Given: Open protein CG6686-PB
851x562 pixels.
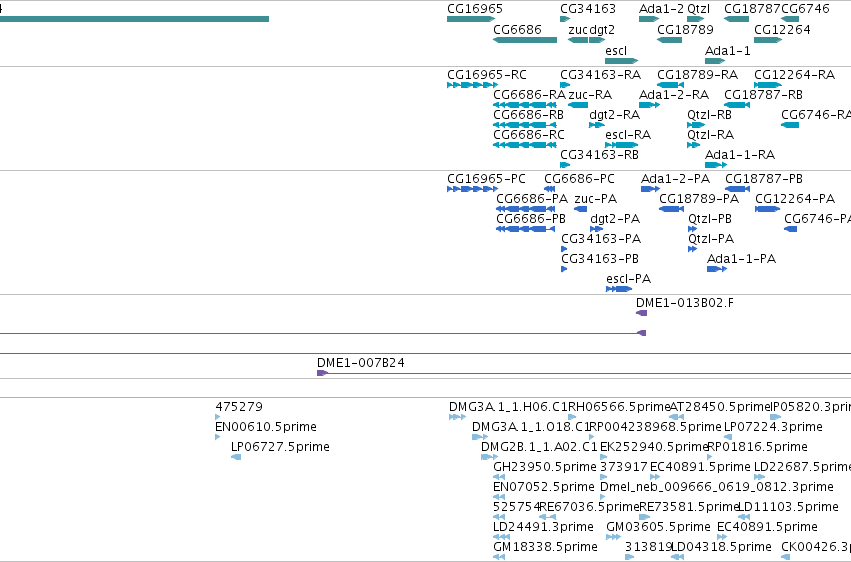Looking at the screenshot, I should (x=531, y=219).
